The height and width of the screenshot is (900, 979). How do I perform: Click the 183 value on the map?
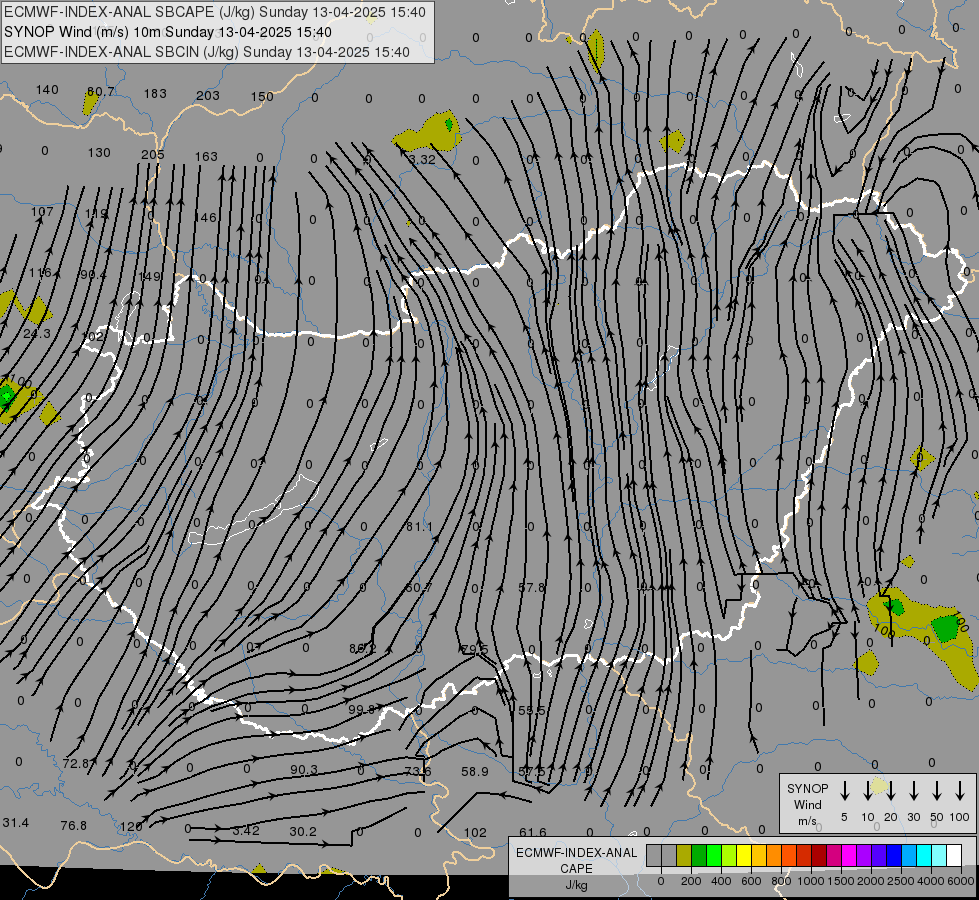[155, 94]
